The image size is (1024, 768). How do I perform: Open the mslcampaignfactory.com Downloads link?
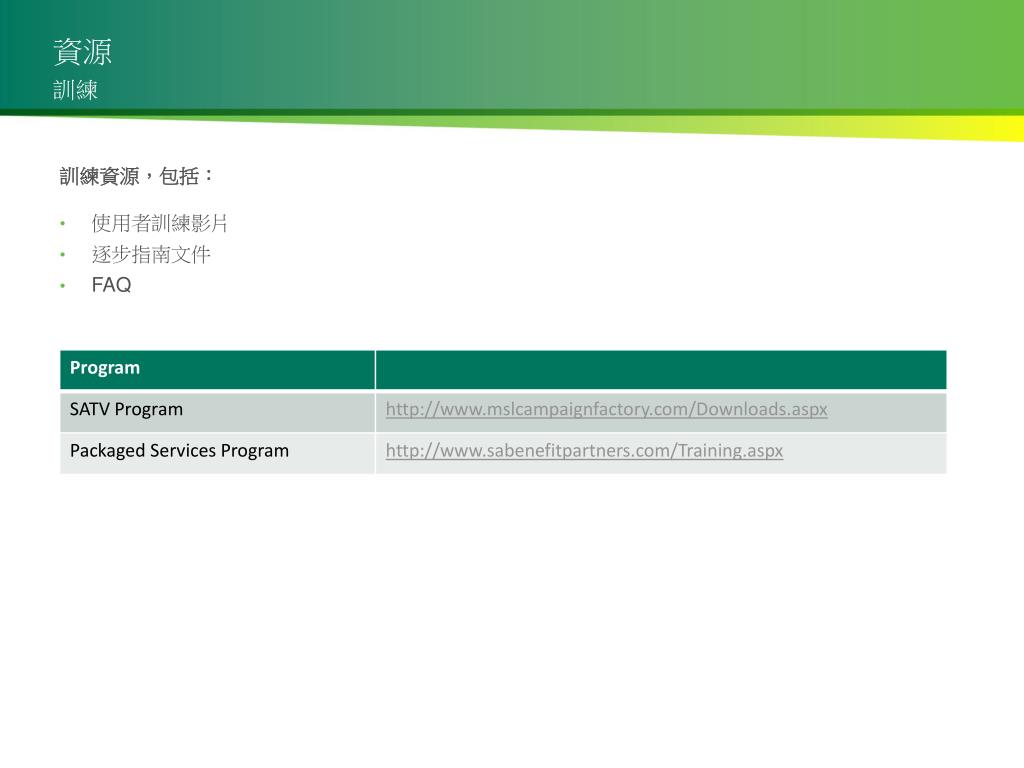click(606, 409)
